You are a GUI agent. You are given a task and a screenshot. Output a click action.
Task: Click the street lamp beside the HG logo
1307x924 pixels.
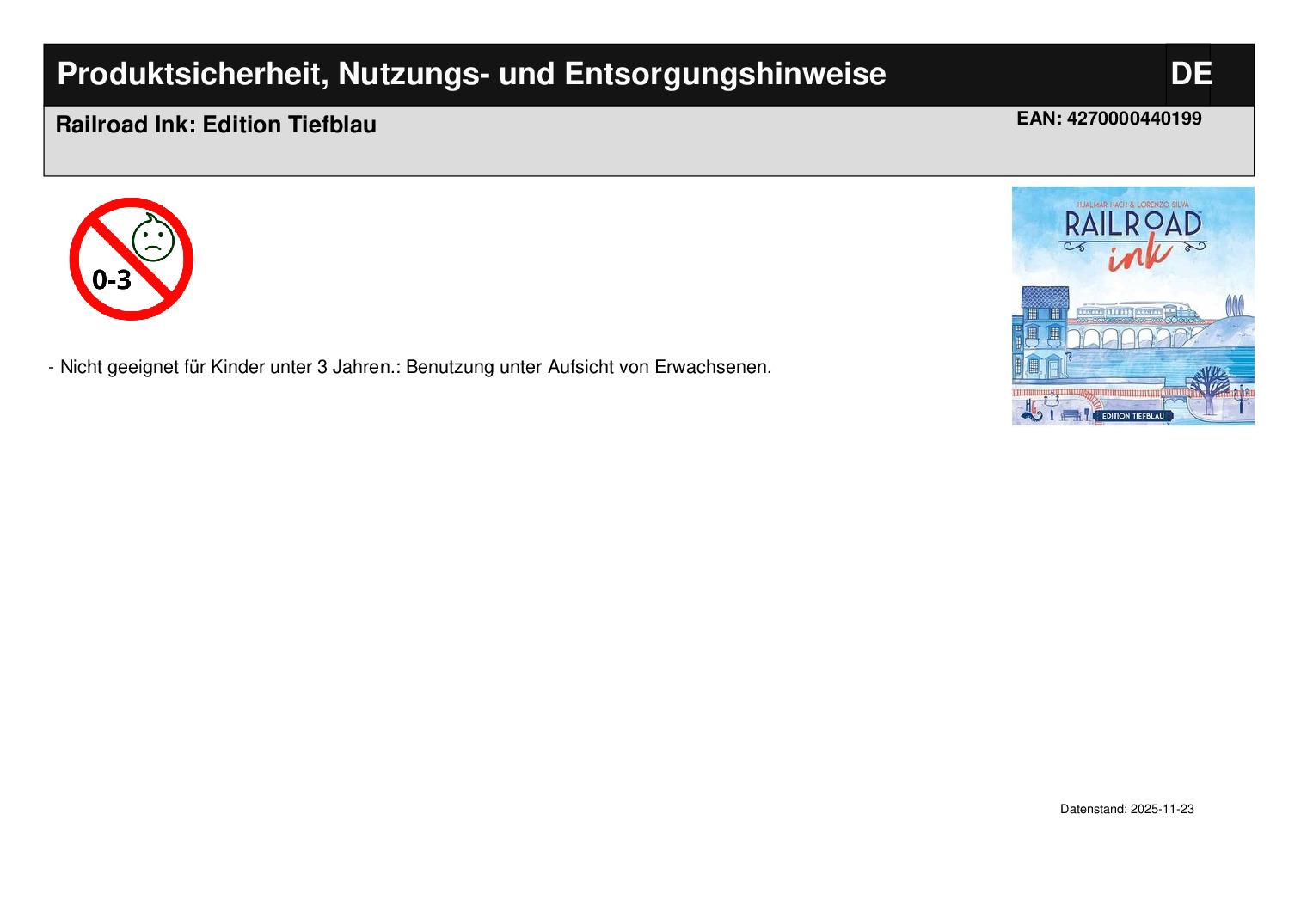point(1051,402)
